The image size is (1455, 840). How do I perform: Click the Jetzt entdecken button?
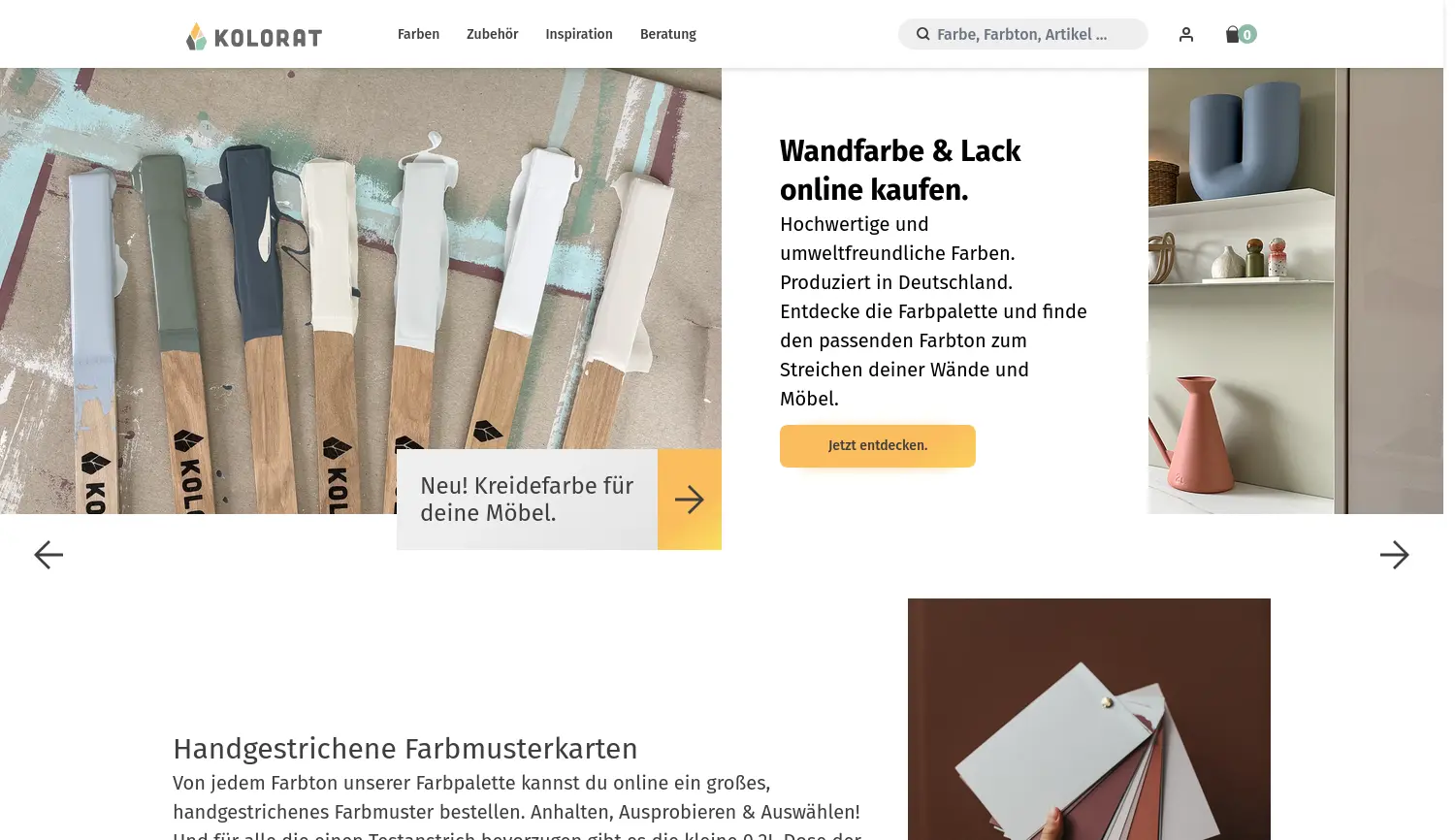[x=878, y=446]
